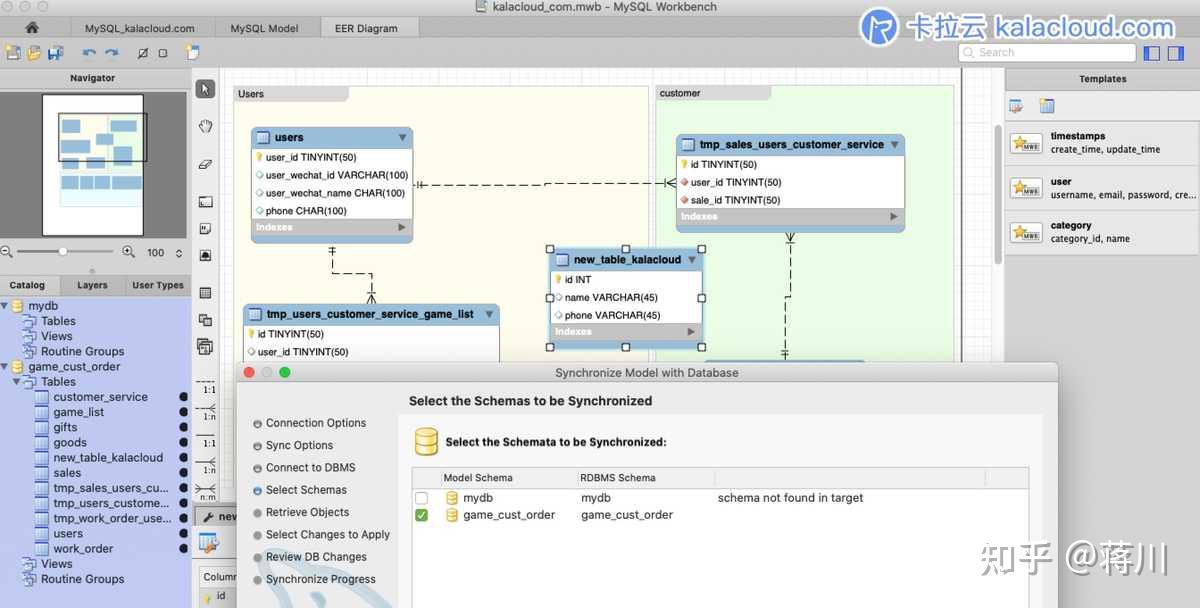The width and height of the screenshot is (1200, 608).
Task: Select customer_service table in catalog
Action: click(100, 397)
